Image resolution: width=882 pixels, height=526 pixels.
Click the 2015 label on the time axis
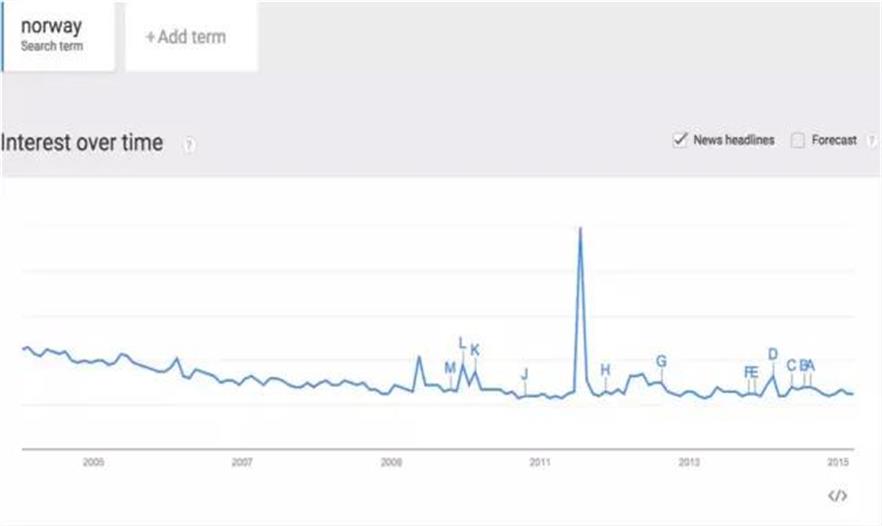(839, 462)
